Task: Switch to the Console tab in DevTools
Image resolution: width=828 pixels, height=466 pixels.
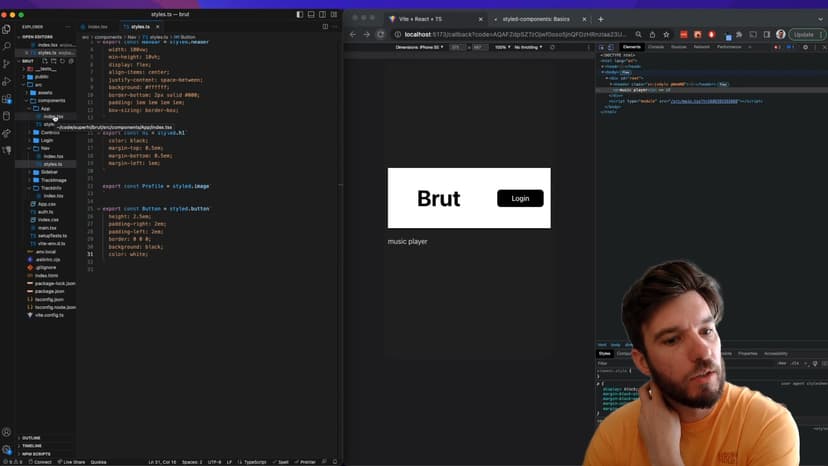Action: click(x=656, y=47)
